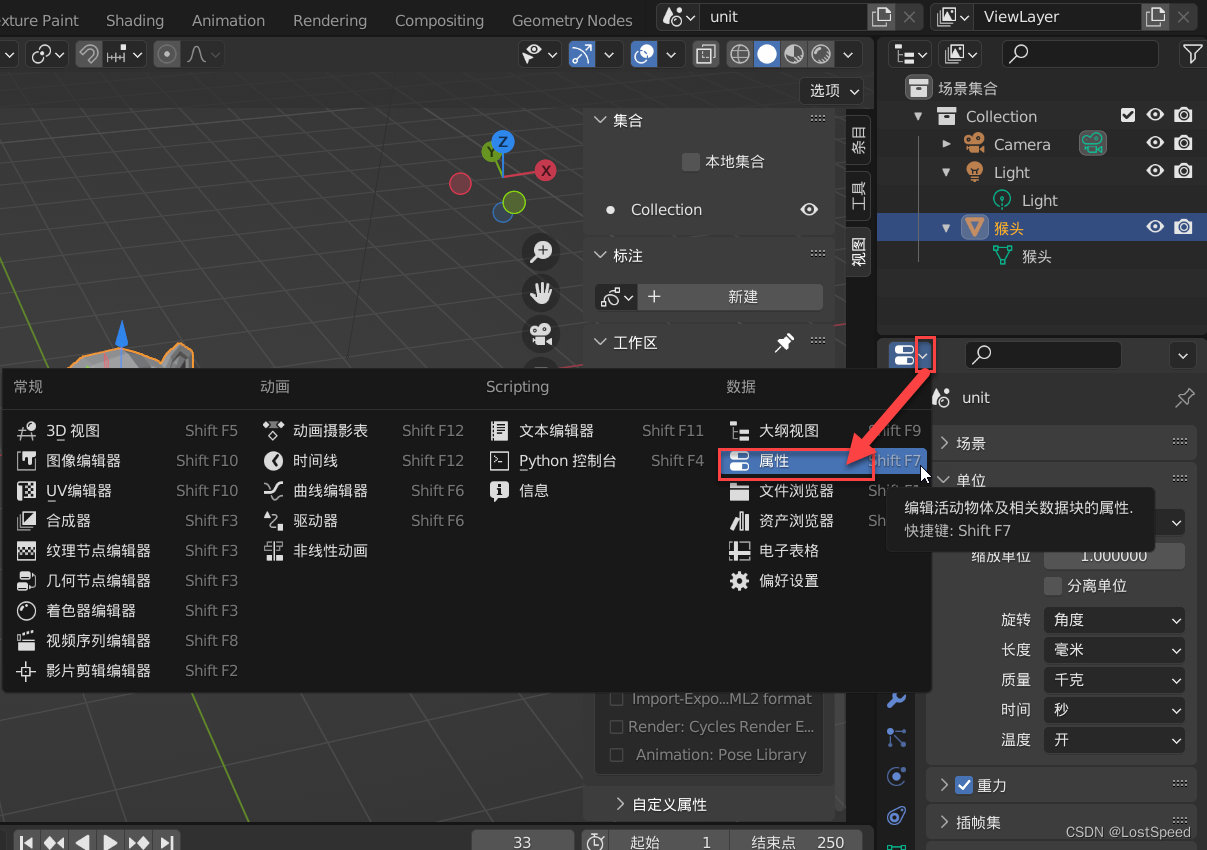Enable rendered viewport shading
1207x850 pixels.
820,54
